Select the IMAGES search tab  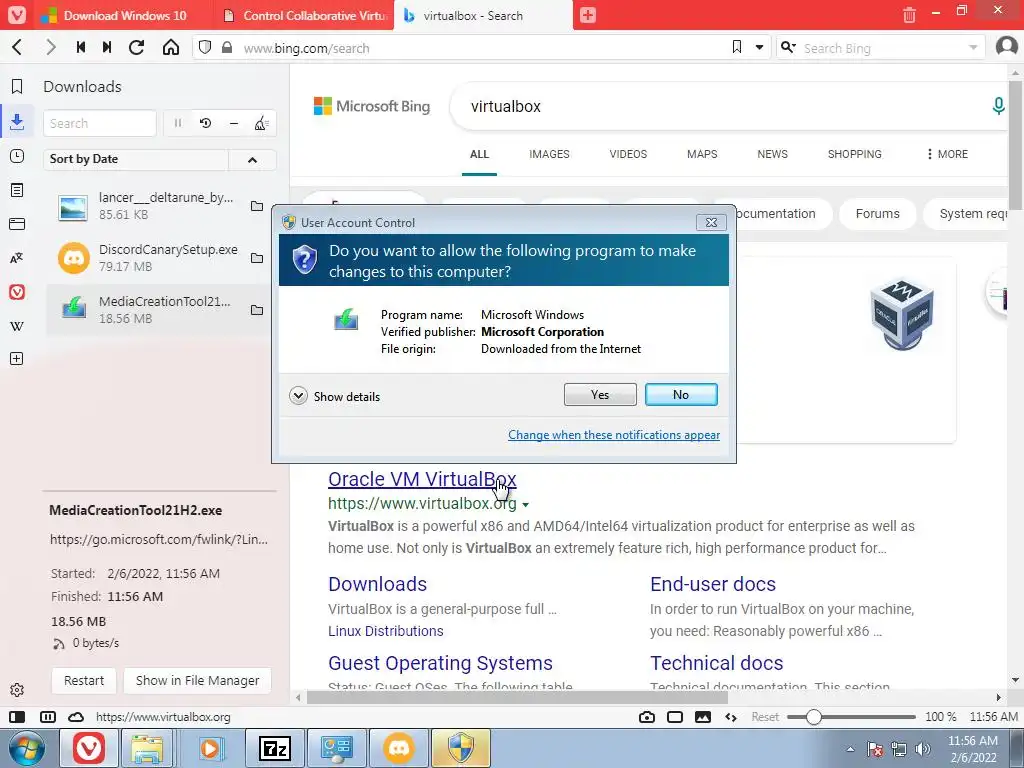click(549, 154)
